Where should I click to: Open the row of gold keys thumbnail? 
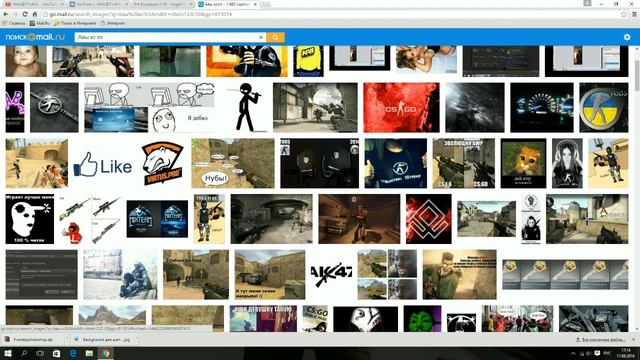click(x=565, y=274)
